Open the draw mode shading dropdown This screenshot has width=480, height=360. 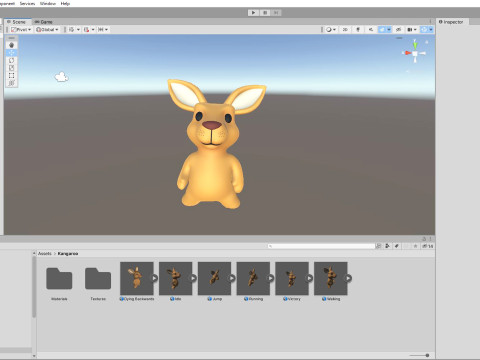pos(331,30)
